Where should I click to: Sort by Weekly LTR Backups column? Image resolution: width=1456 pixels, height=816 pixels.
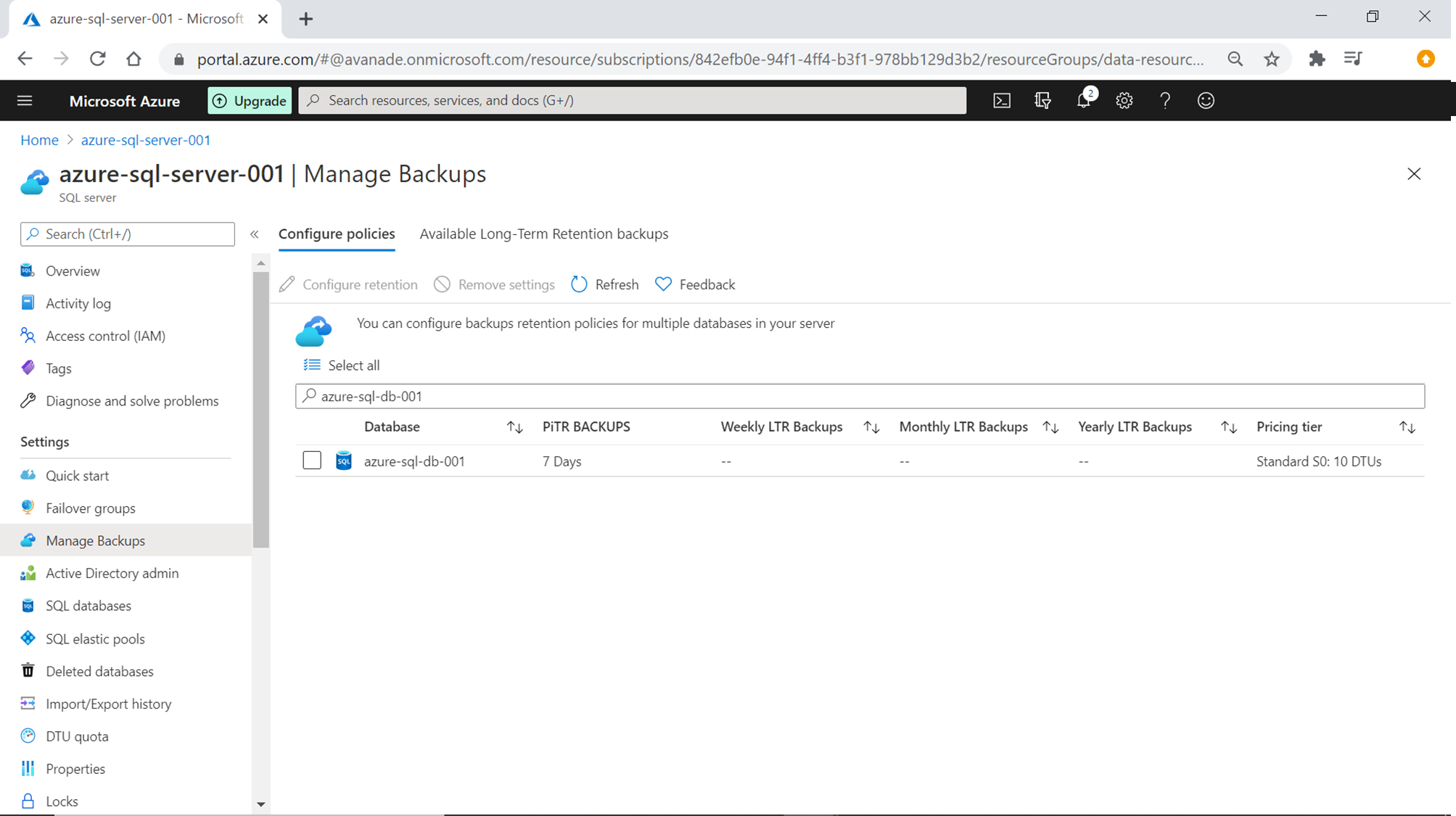click(x=871, y=427)
